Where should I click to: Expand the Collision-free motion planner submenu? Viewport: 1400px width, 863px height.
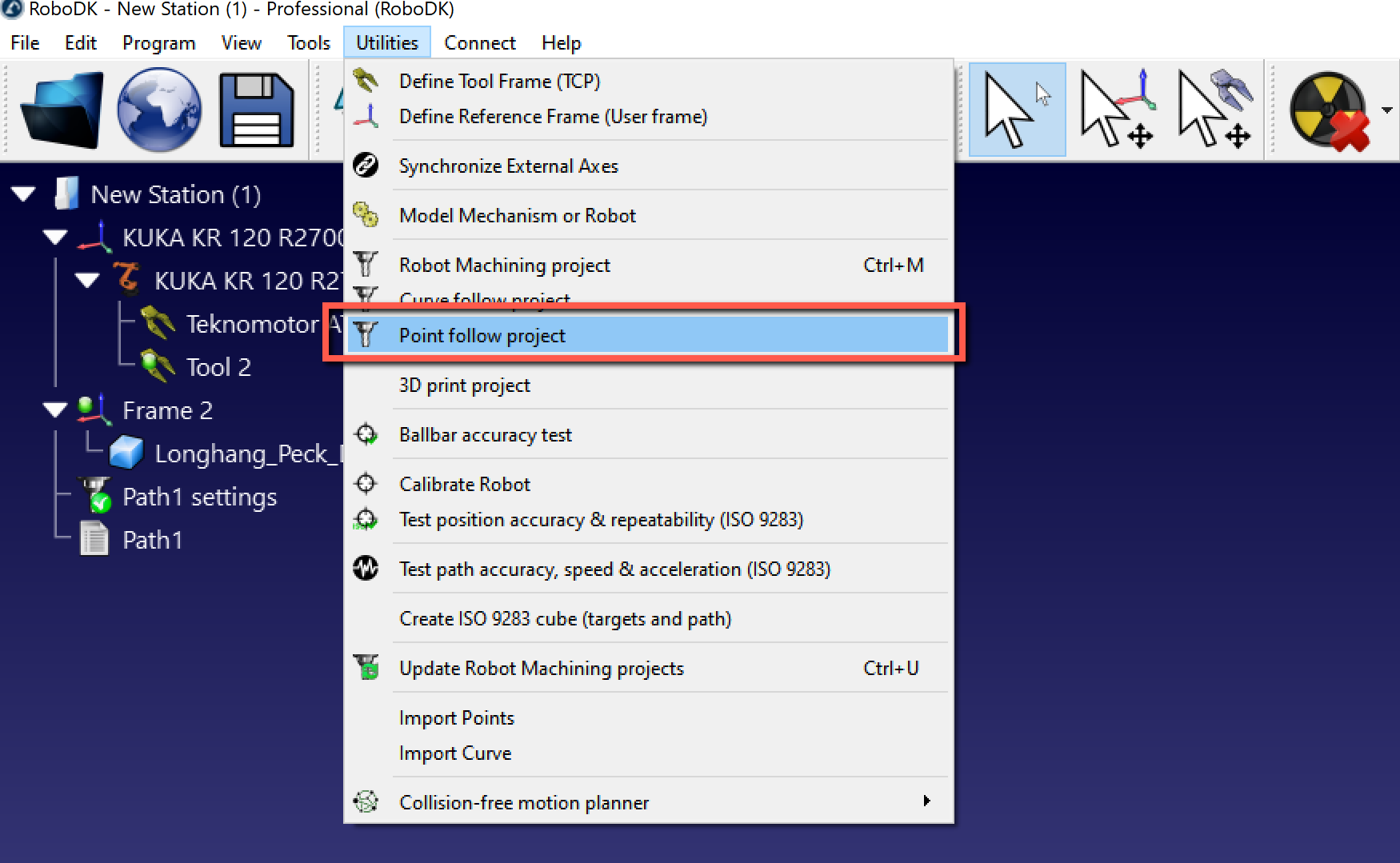pos(926,801)
